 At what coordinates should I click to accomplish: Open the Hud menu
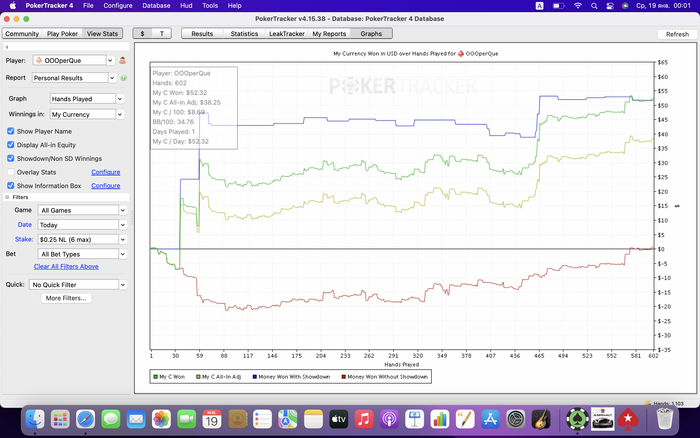[x=186, y=6]
